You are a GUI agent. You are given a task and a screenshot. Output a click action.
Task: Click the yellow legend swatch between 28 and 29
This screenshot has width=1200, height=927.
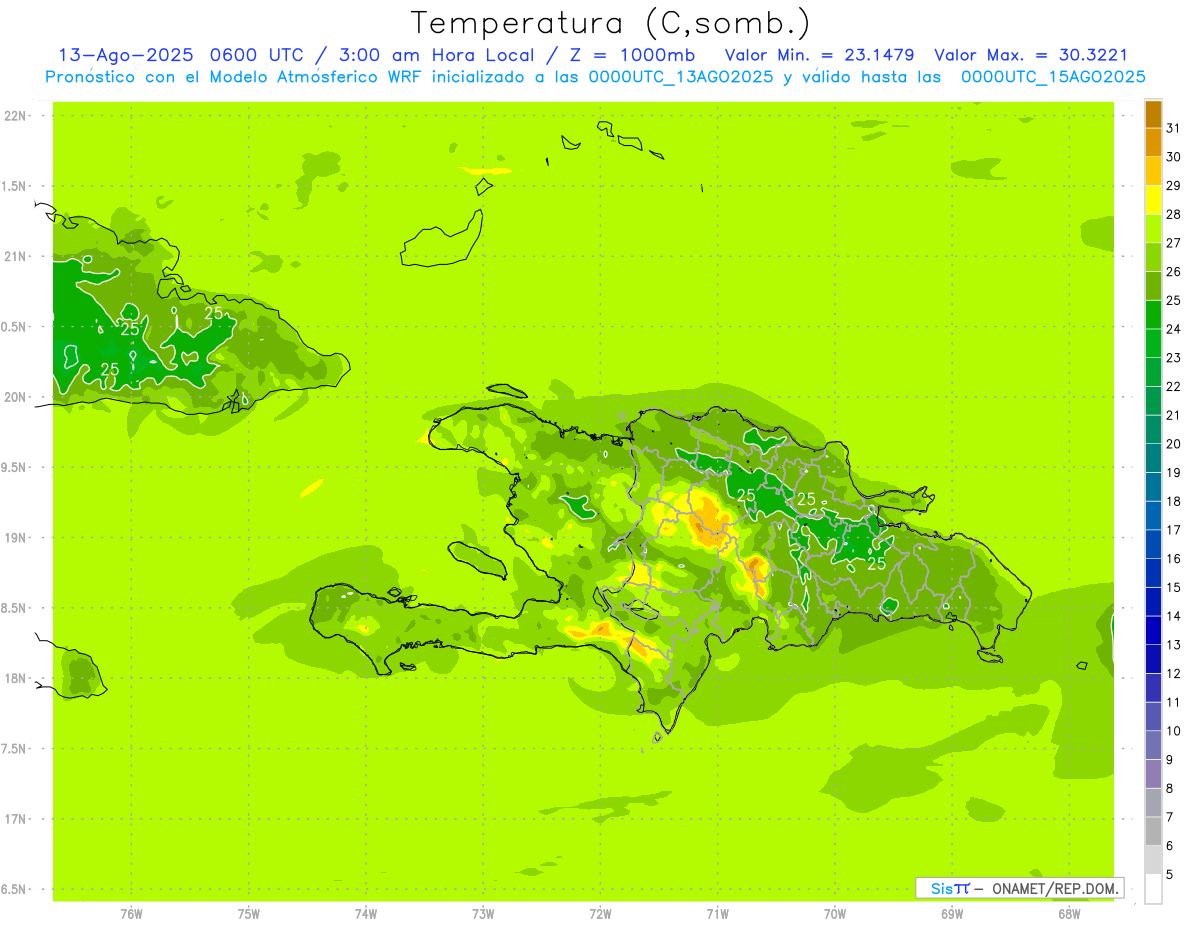(1153, 200)
